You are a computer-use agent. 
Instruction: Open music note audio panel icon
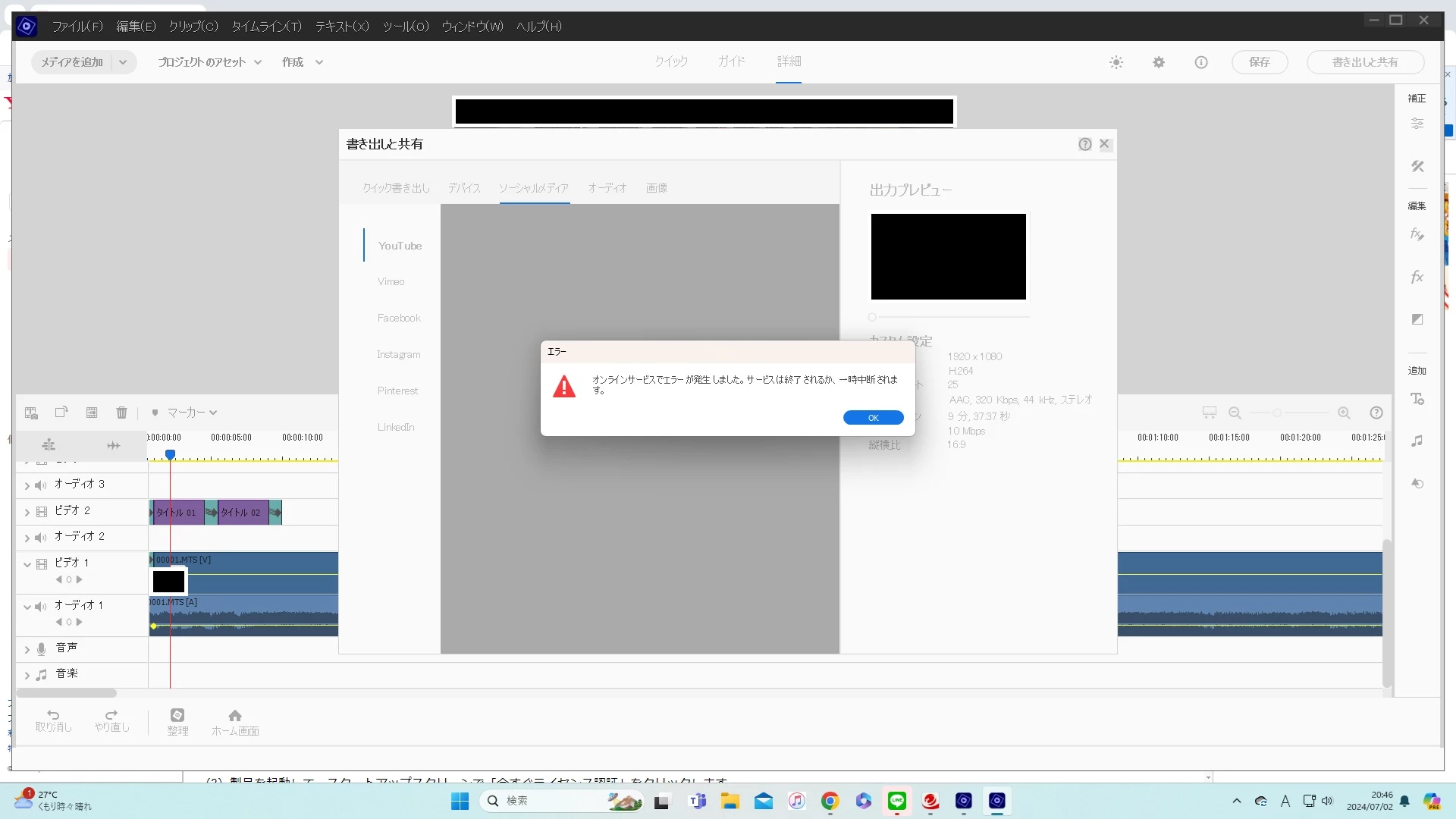1417,441
